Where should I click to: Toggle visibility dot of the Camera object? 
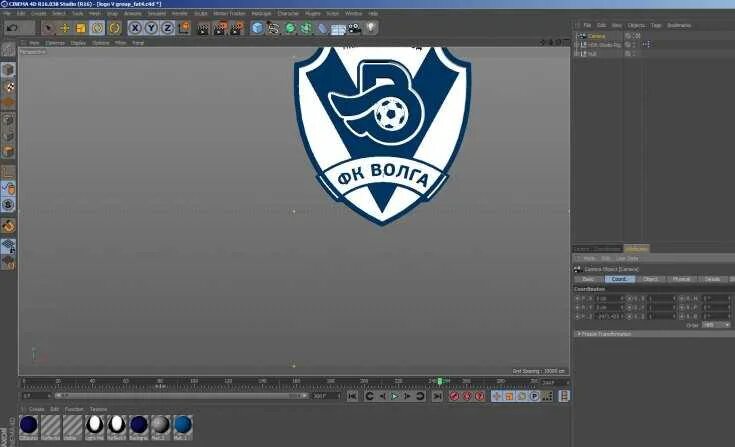[x=634, y=35]
